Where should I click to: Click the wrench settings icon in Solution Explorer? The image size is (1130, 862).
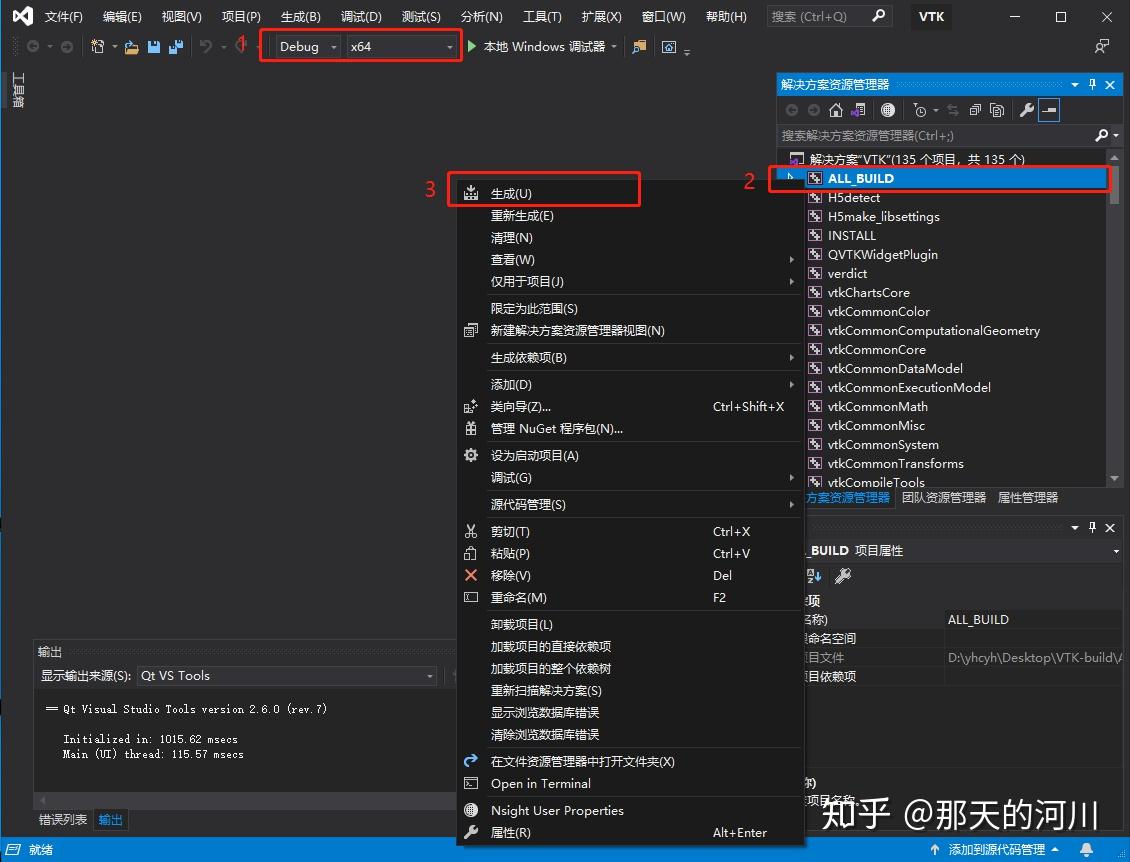1027,110
